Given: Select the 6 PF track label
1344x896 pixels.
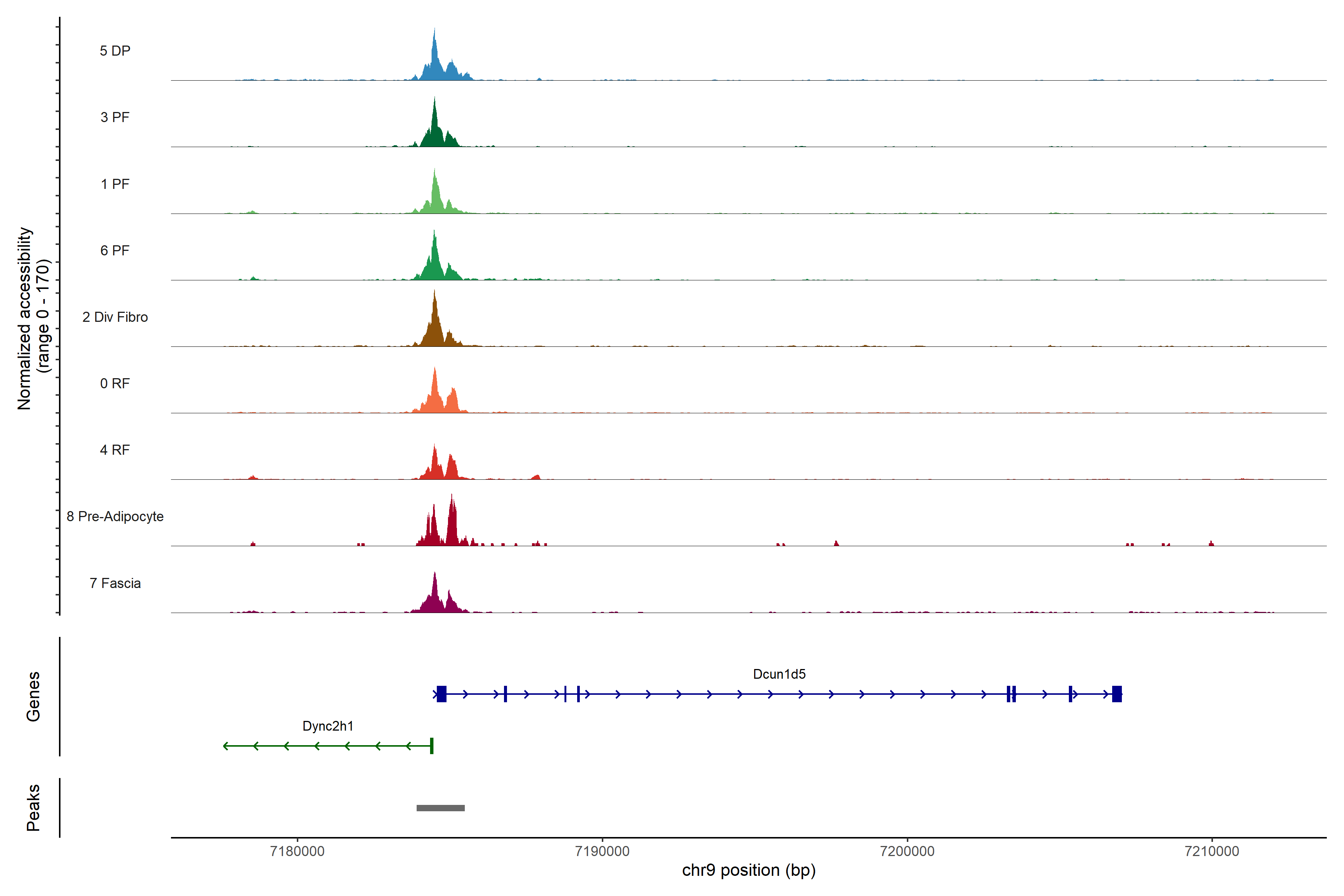Looking at the screenshot, I should coord(115,250).
